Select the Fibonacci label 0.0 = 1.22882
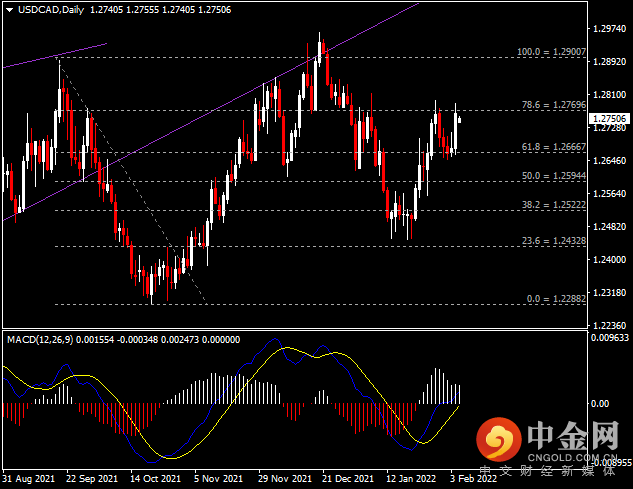 tap(556, 299)
